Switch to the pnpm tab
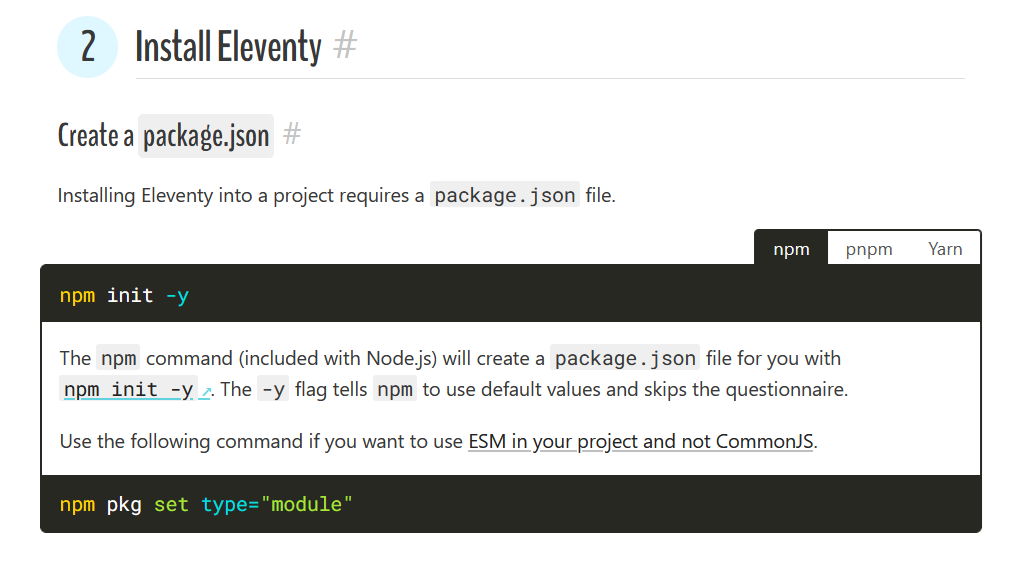 pos(869,249)
